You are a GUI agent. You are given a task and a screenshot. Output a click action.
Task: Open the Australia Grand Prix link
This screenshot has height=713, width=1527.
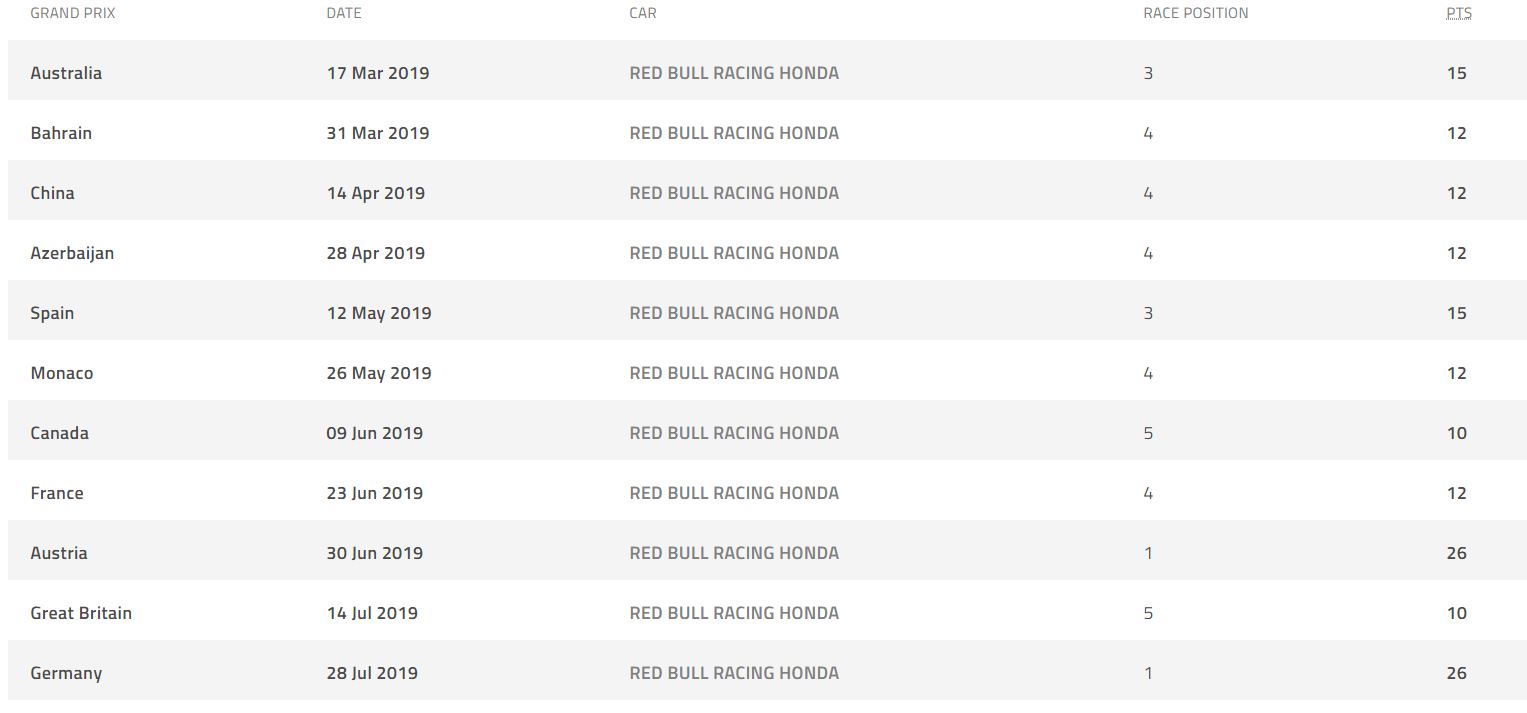tap(66, 73)
